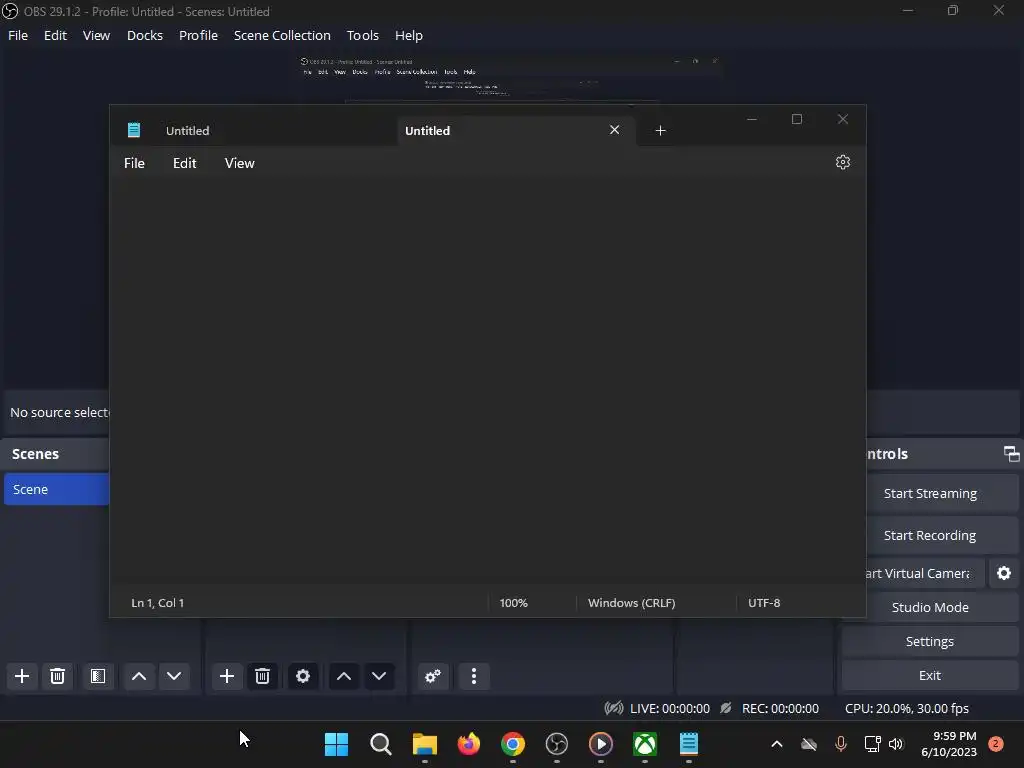This screenshot has height=768, width=1024.
Task: Open Notepad settings gear icon
Action: 843,162
